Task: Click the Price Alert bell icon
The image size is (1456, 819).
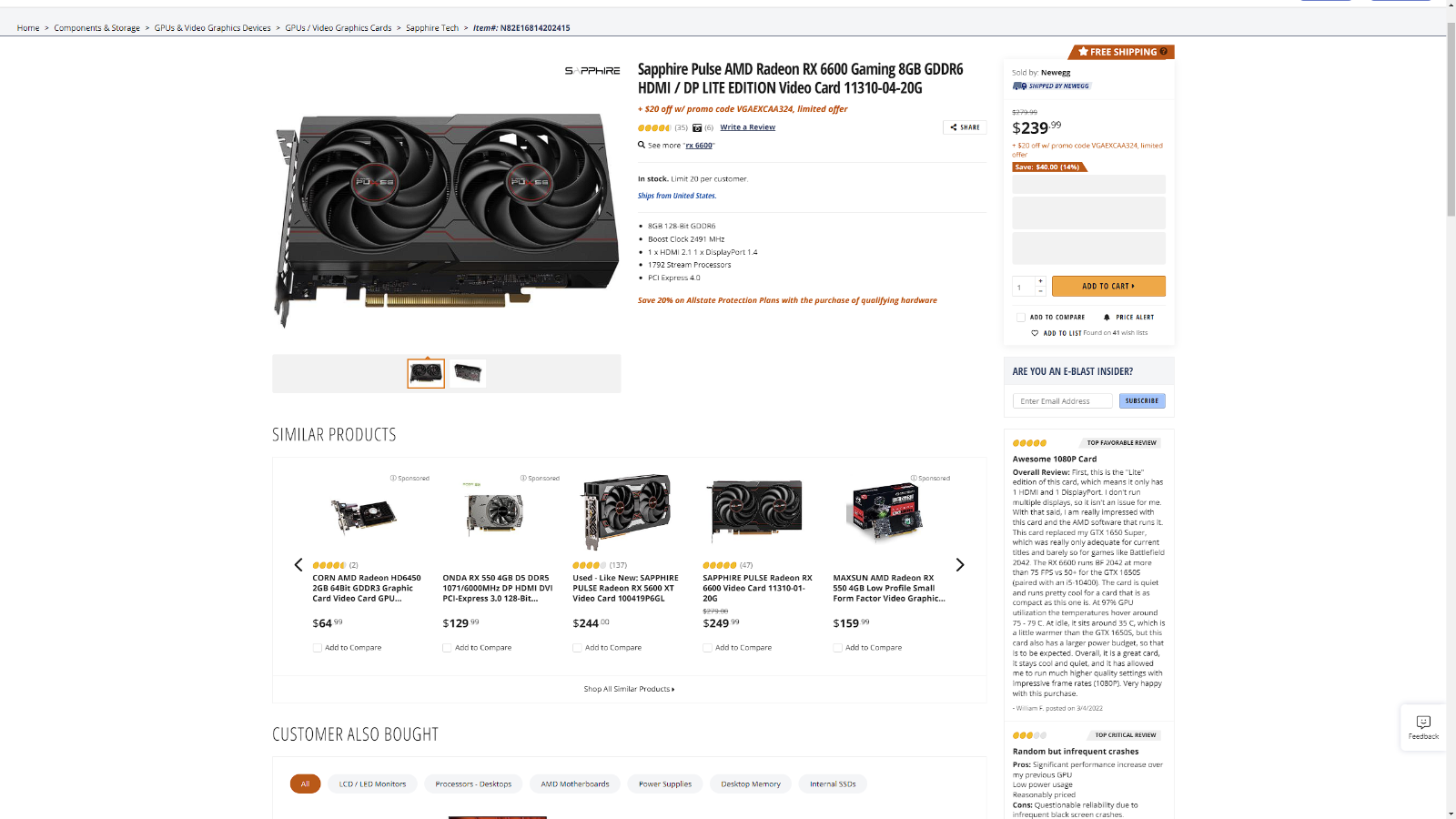Action: click(1107, 318)
